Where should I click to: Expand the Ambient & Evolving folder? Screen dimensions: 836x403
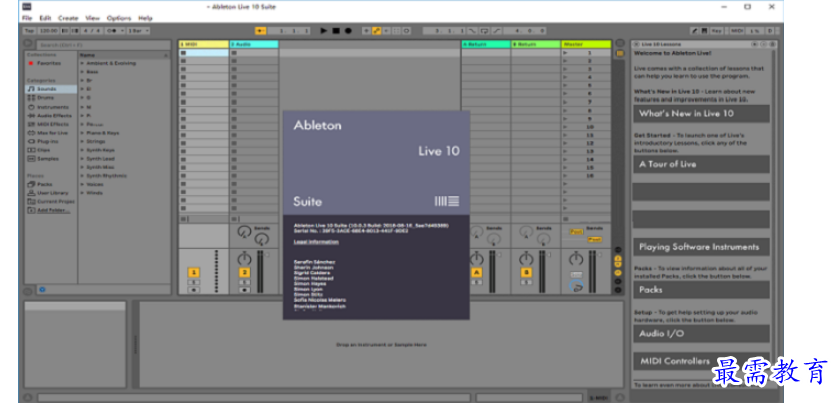82,63
